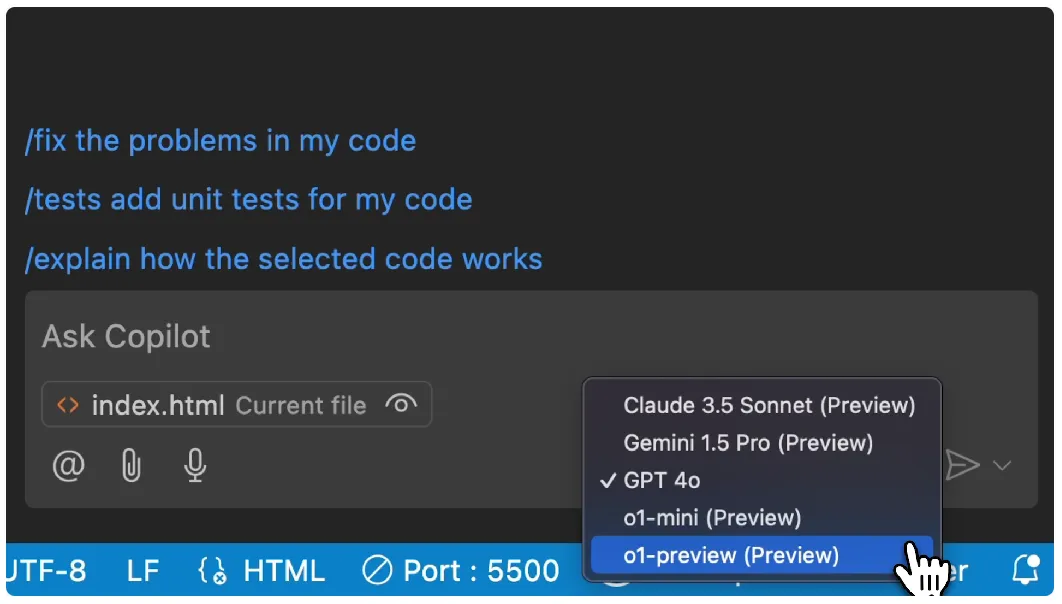Send the message using the arrow icon
Image resolution: width=1062 pixels, height=604 pixels.
point(962,465)
